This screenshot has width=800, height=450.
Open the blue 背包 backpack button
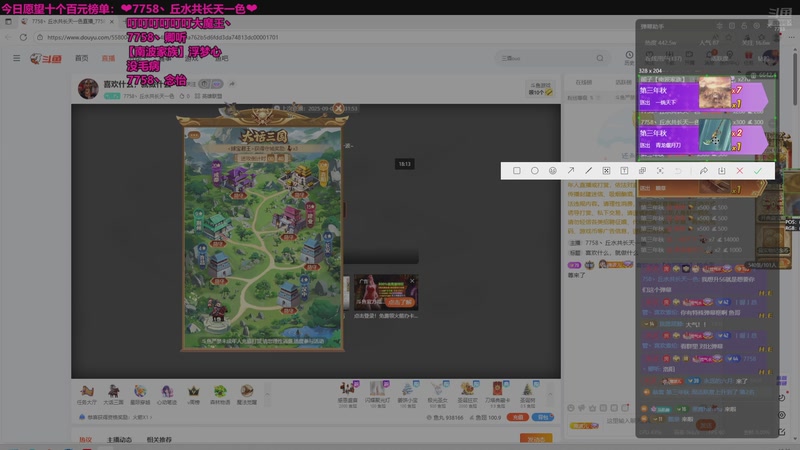point(542,417)
